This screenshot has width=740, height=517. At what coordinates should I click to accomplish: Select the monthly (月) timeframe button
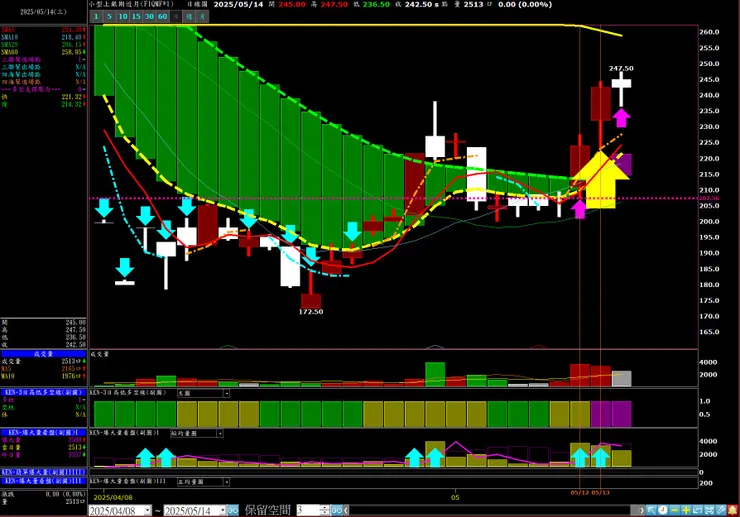[202, 17]
